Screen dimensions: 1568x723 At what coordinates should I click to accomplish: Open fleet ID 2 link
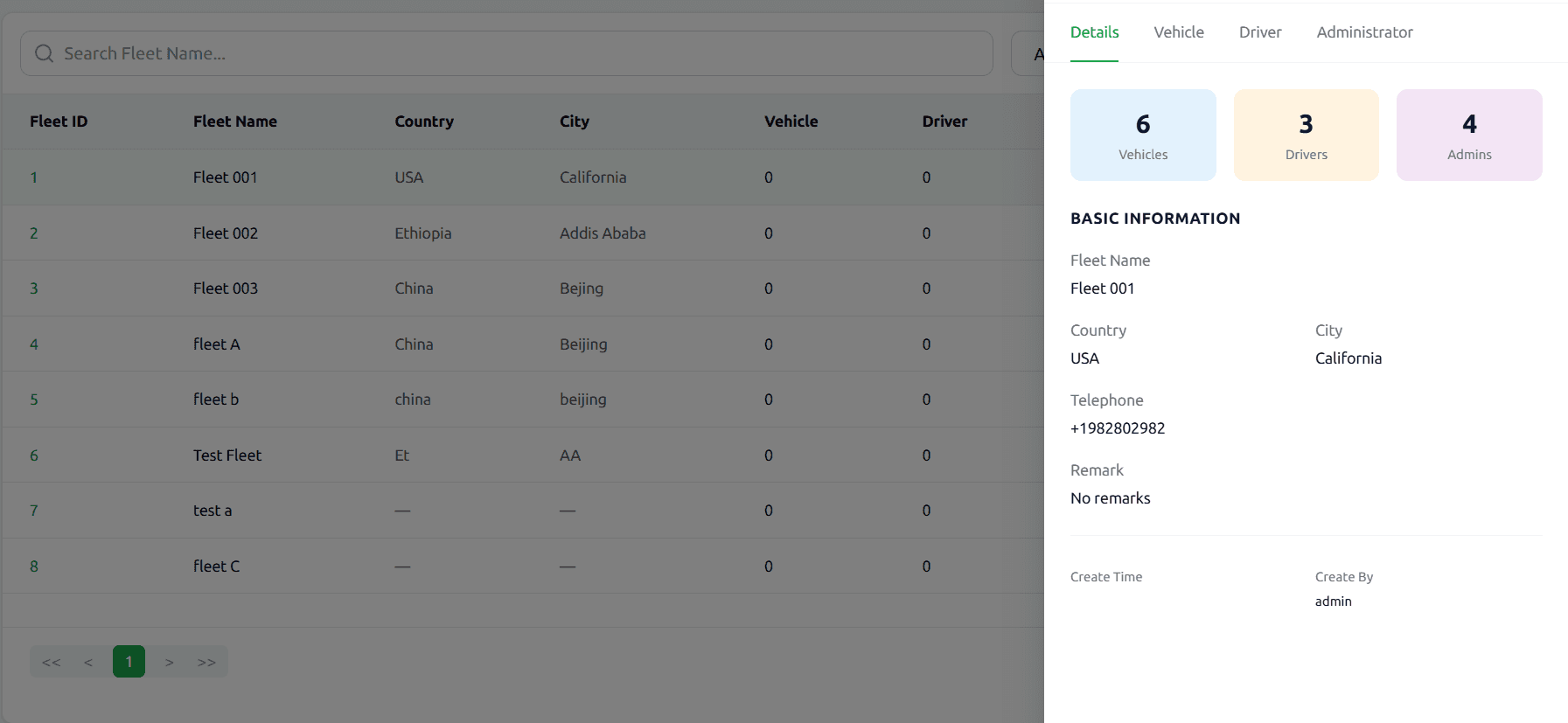click(x=34, y=233)
